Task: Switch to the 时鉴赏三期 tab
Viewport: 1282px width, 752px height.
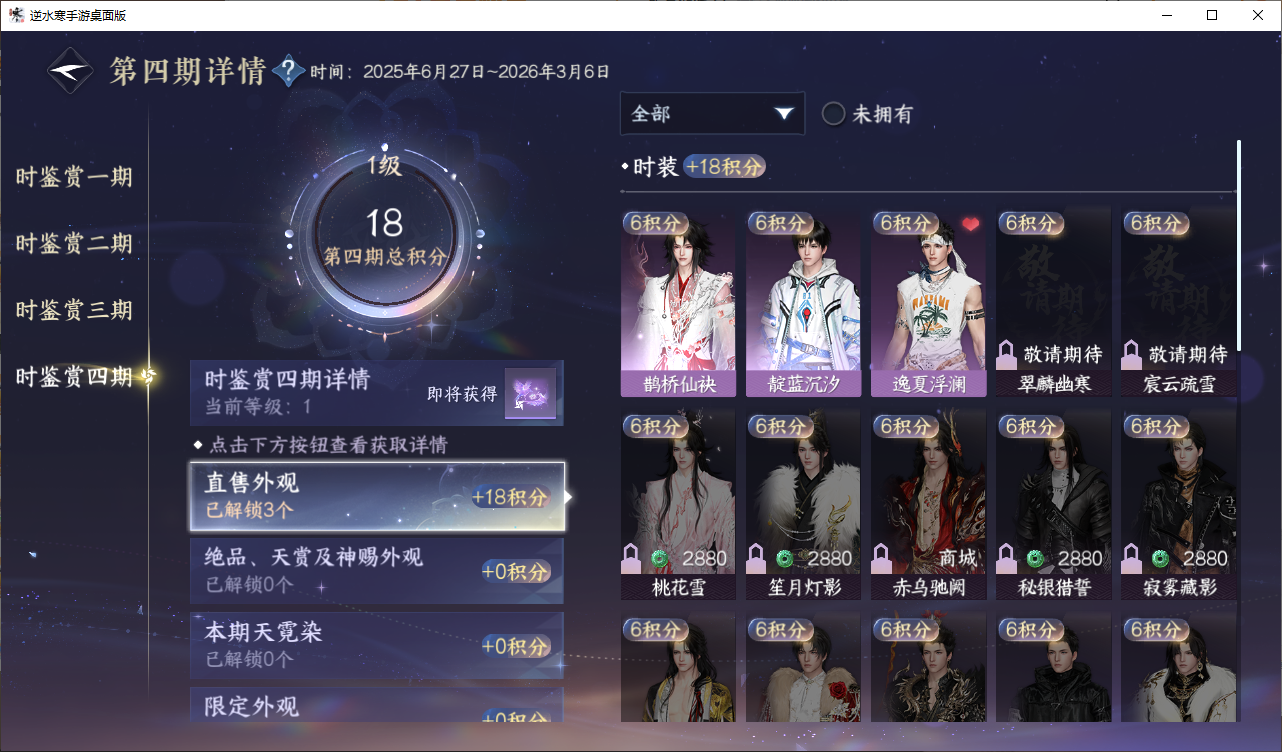Action: click(74, 310)
